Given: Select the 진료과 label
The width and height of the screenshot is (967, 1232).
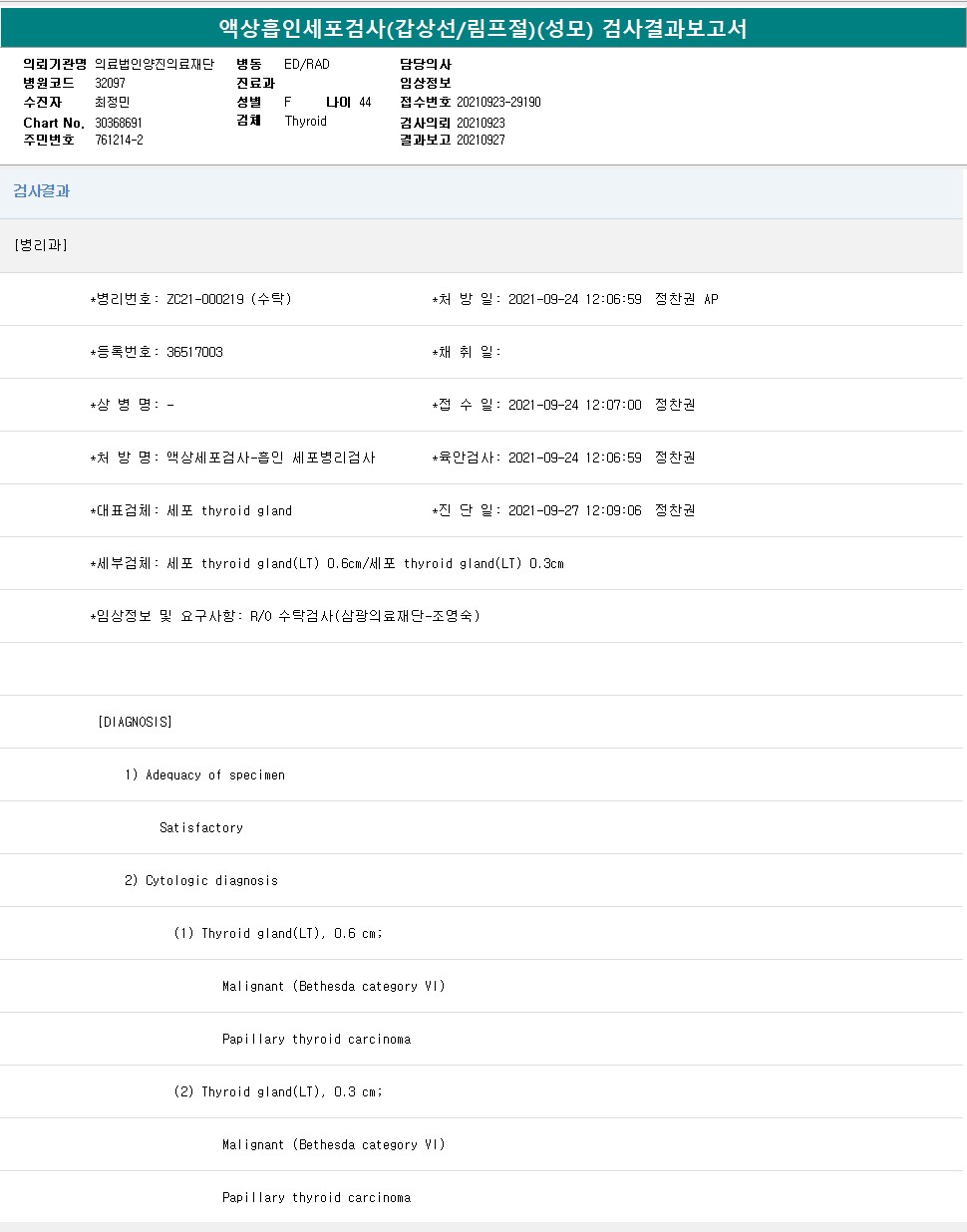Looking at the screenshot, I should pyautogui.click(x=255, y=84).
